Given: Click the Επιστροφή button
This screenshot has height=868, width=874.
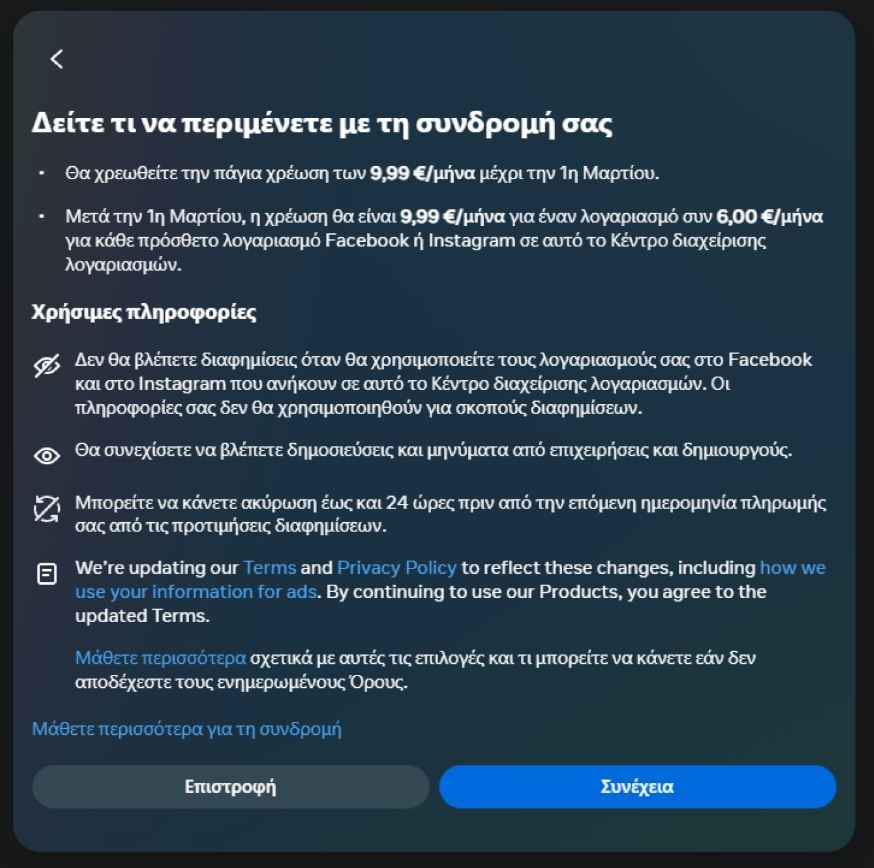Looking at the screenshot, I should pos(231,787).
